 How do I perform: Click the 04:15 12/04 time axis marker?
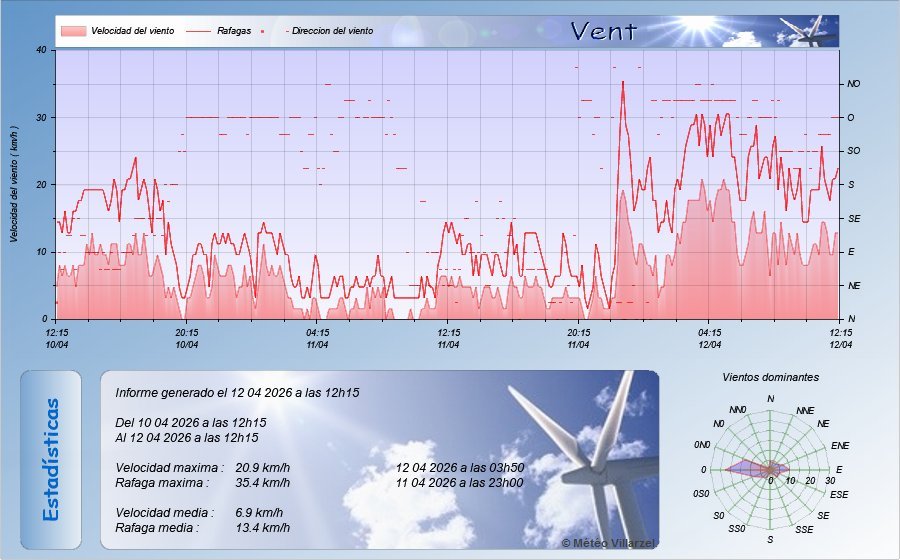709,338
